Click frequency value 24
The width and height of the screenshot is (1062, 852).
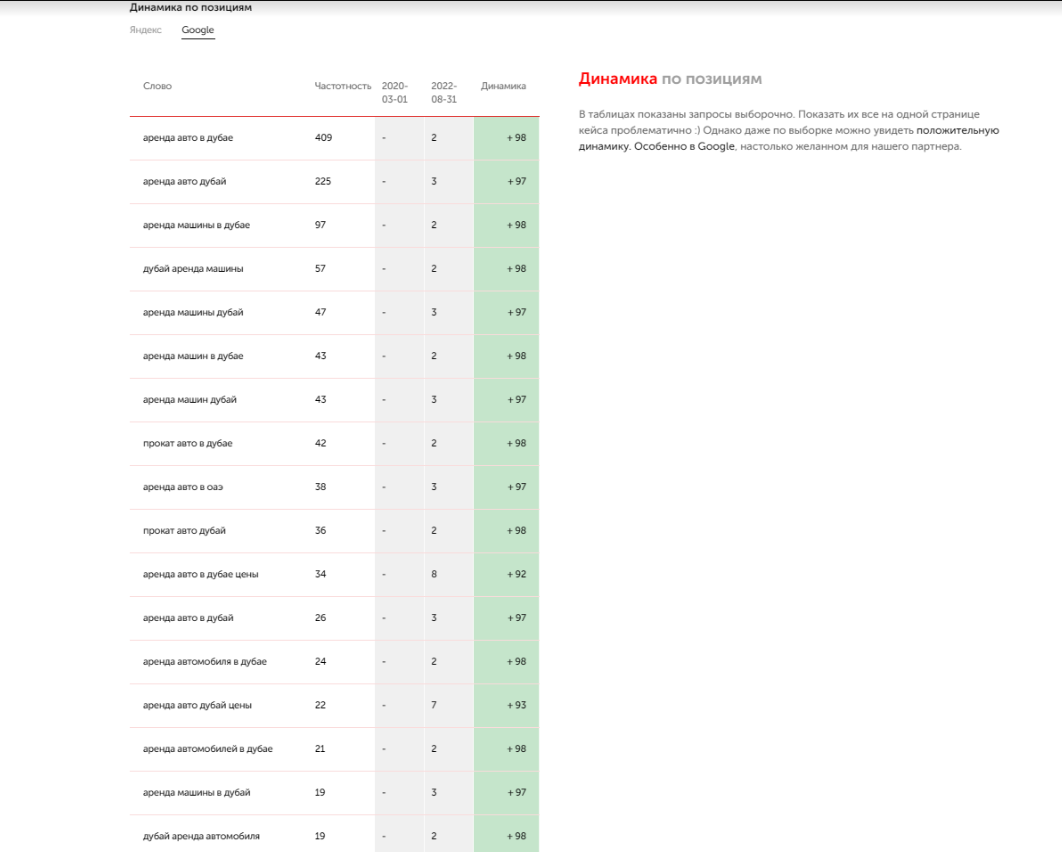pos(320,662)
